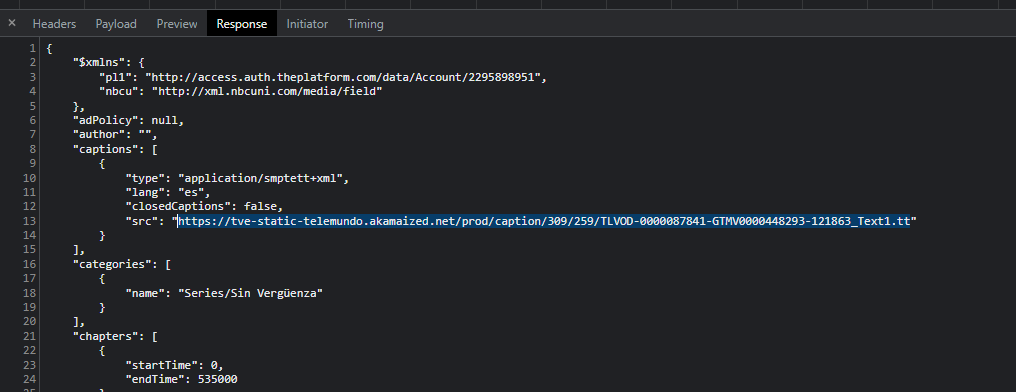This screenshot has height=392, width=1016.
Task: Select the Response tab
Action: point(242,24)
